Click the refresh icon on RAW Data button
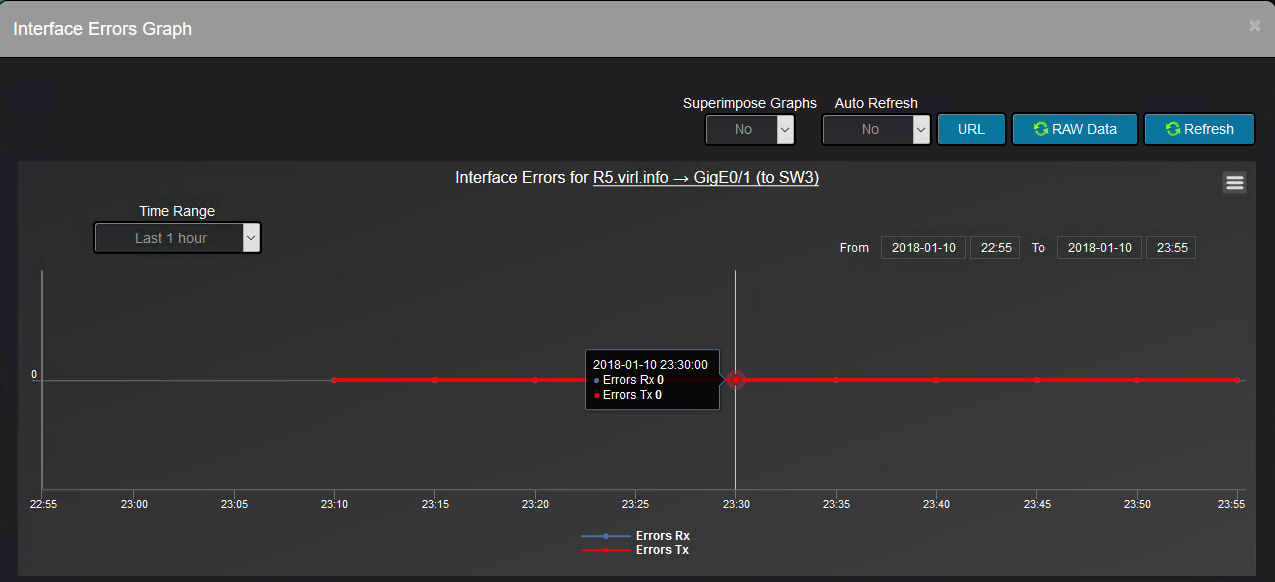 coord(1041,129)
